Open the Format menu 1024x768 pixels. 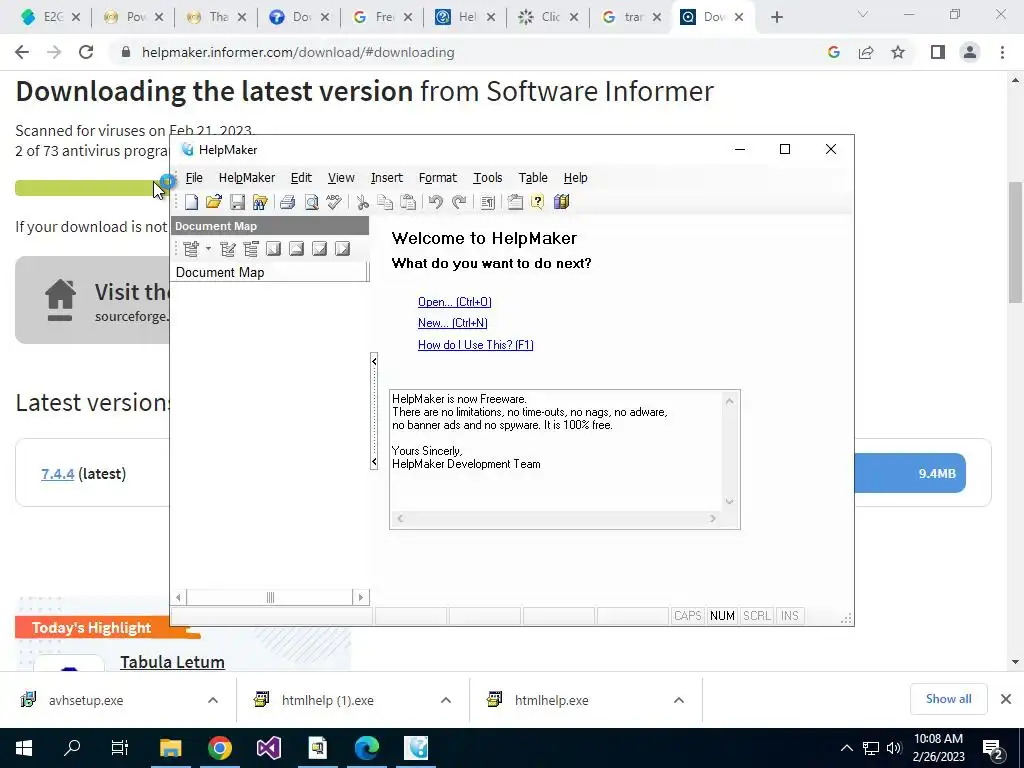438,178
